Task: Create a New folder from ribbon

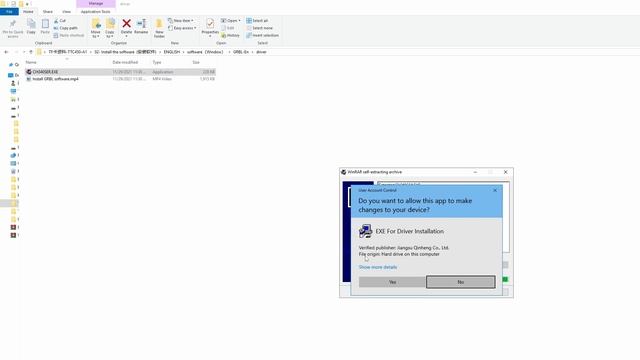Action: pyautogui.click(x=159, y=28)
